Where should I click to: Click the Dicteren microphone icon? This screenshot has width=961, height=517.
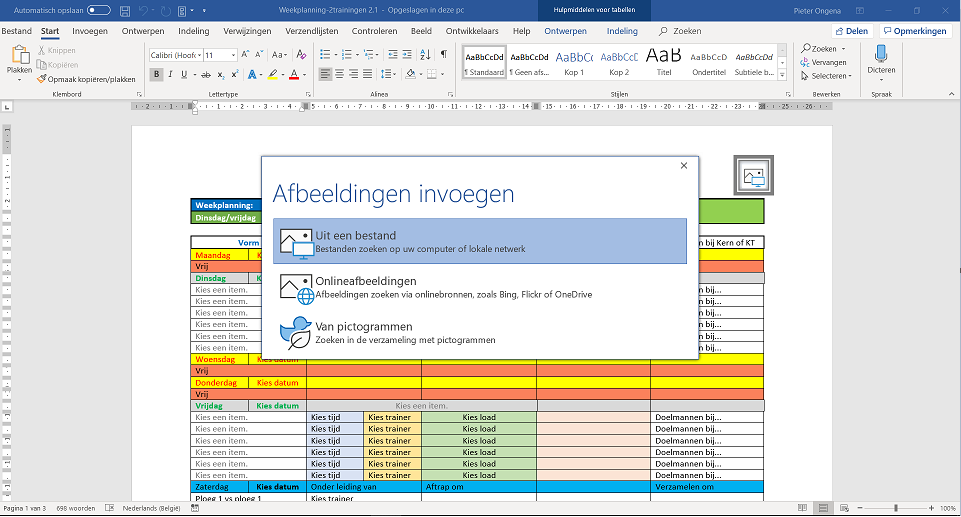tap(881, 53)
